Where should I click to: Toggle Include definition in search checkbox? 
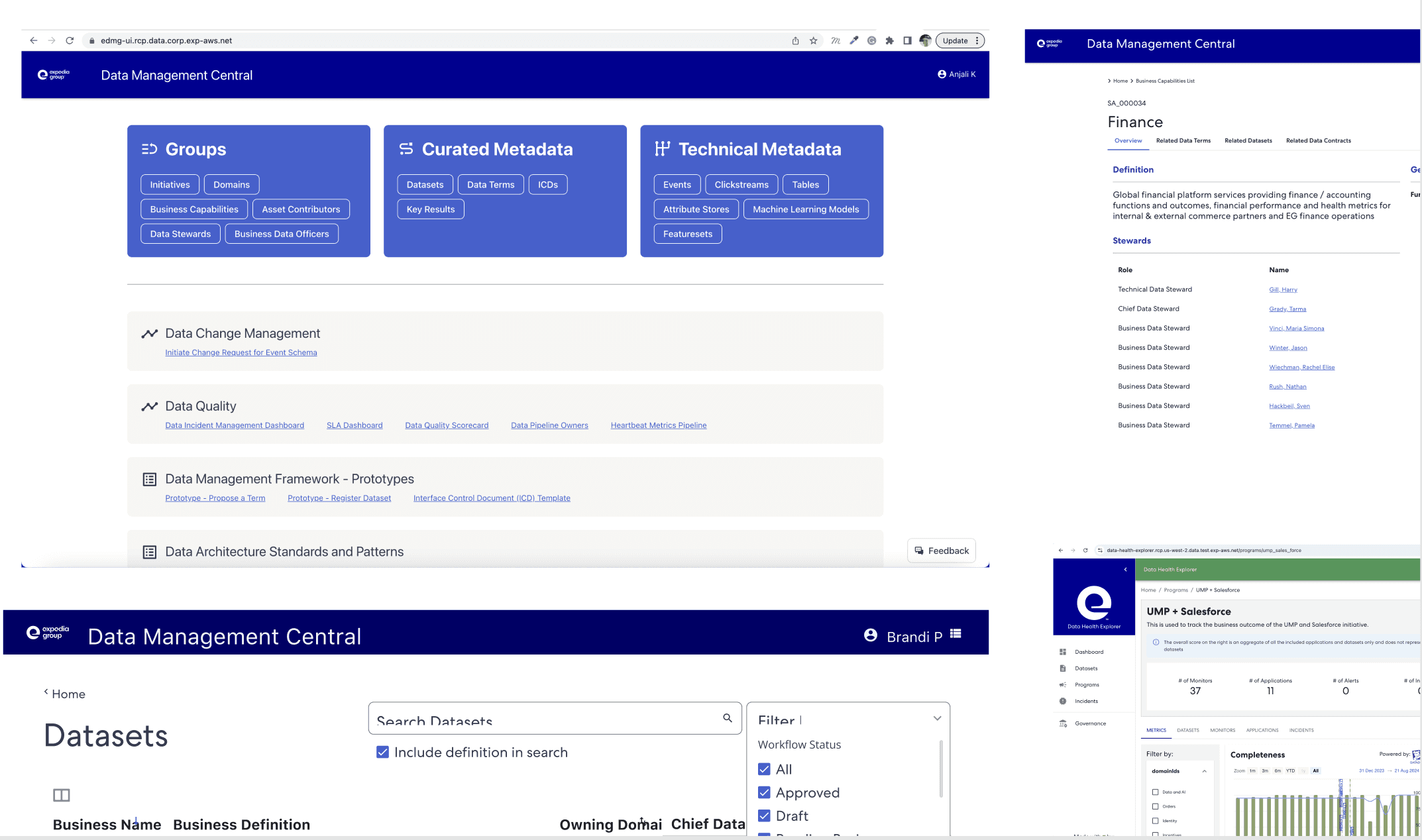tap(382, 752)
